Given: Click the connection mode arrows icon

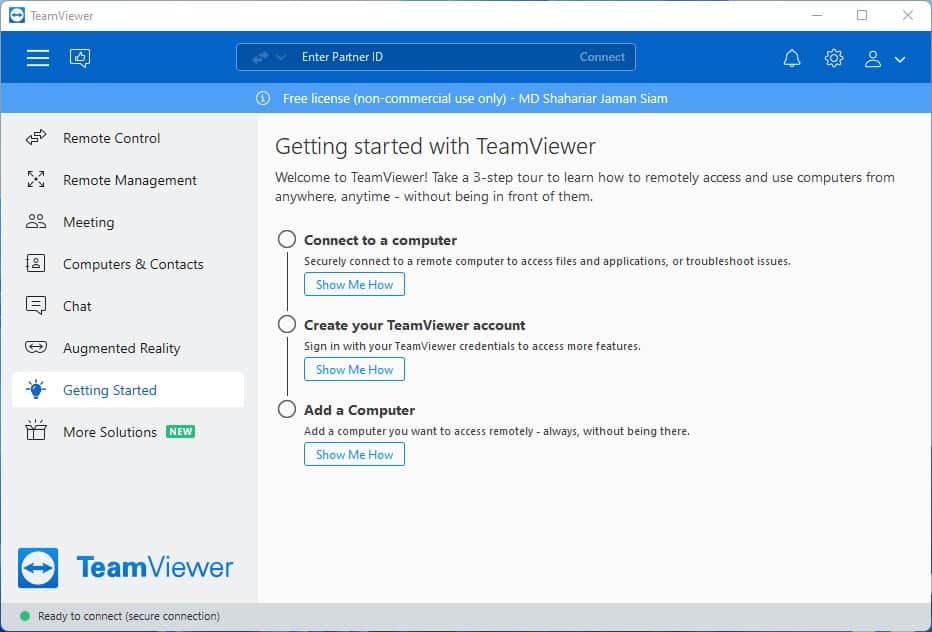Looking at the screenshot, I should (x=260, y=57).
